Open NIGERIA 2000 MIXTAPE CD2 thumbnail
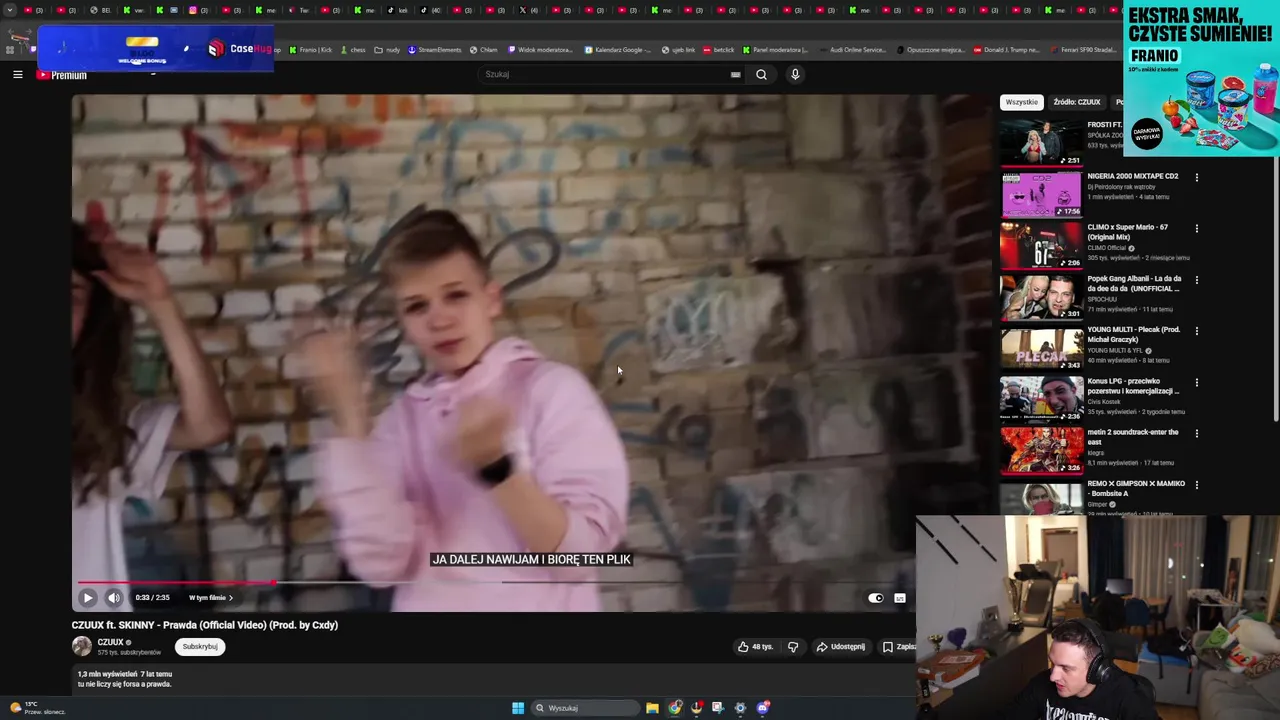 1042,193
